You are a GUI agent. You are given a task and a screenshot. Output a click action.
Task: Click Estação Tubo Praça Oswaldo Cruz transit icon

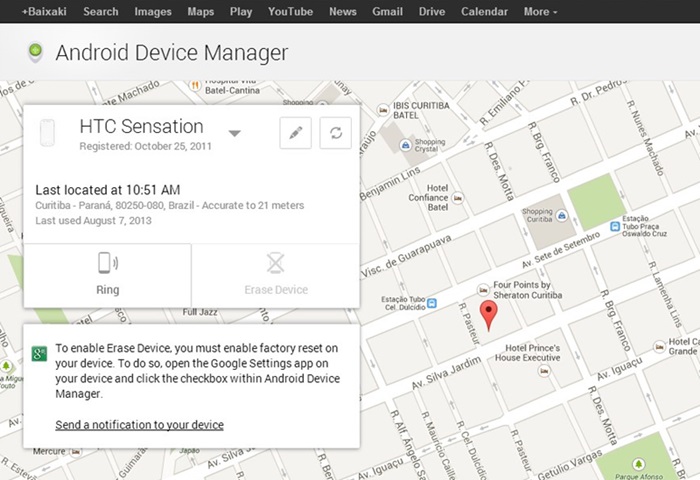[x=615, y=226]
